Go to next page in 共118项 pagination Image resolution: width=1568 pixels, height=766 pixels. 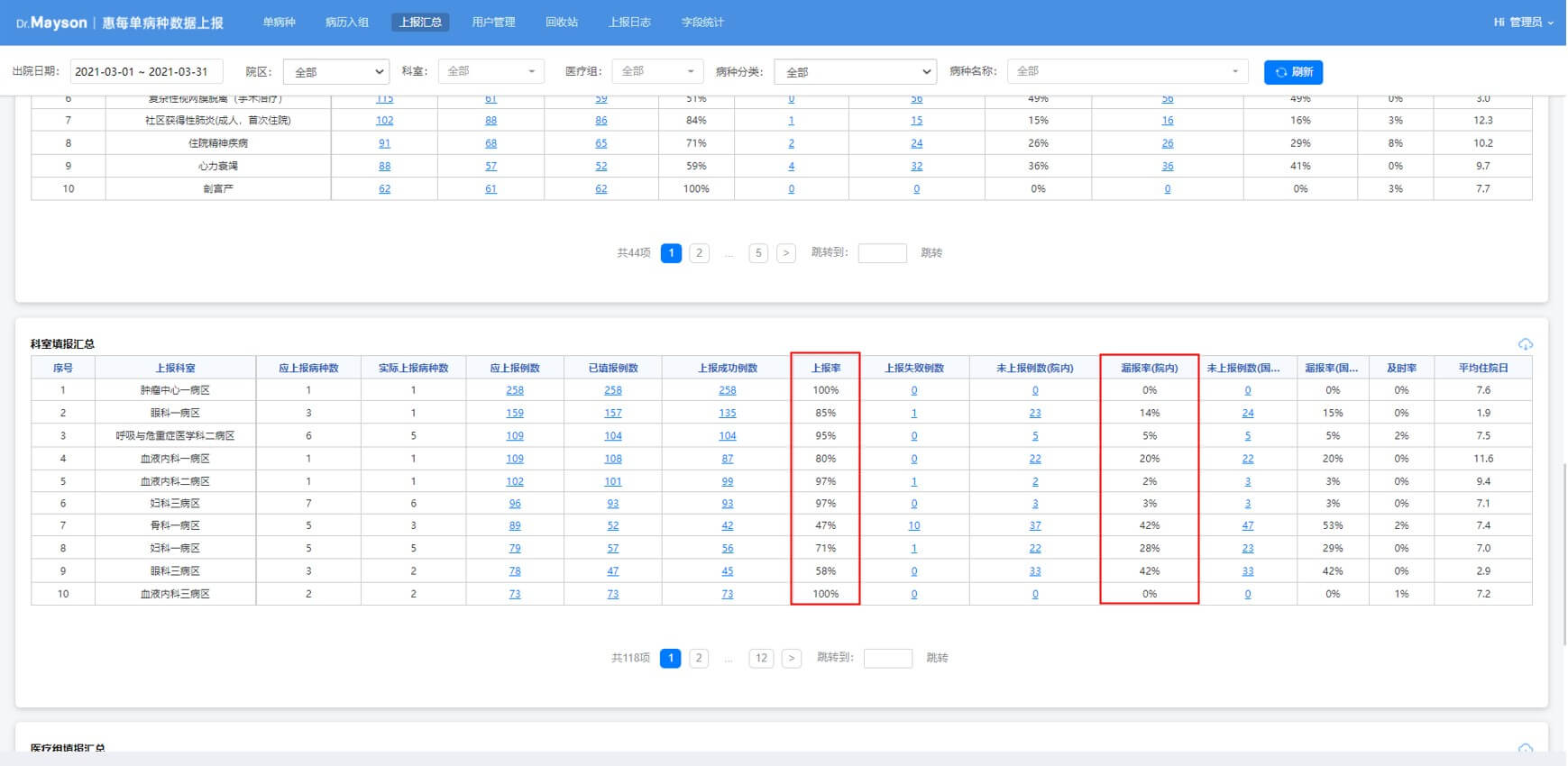click(791, 658)
